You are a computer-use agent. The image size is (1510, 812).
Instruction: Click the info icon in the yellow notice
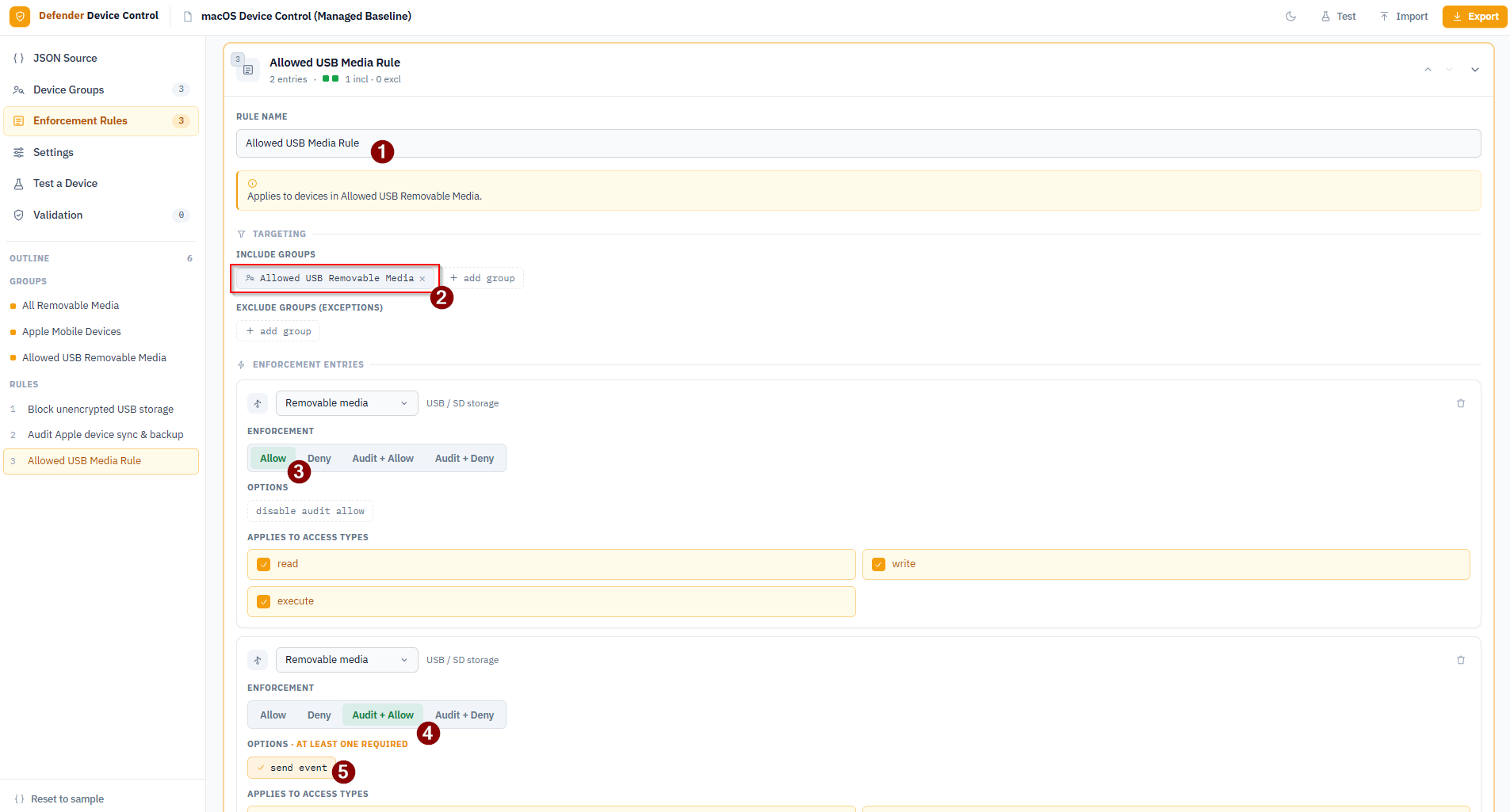pyautogui.click(x=252, y=183)
